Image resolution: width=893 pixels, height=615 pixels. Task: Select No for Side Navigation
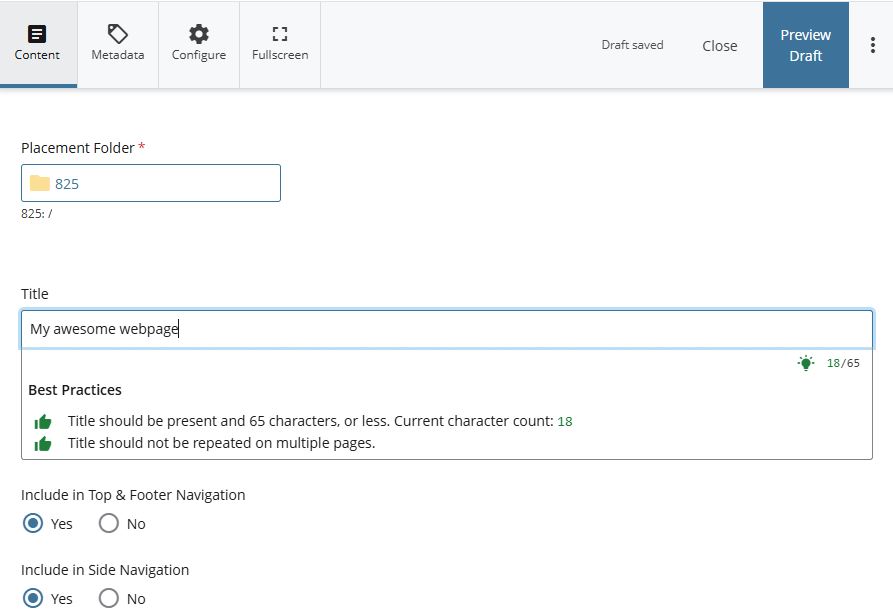click(108, 598)
